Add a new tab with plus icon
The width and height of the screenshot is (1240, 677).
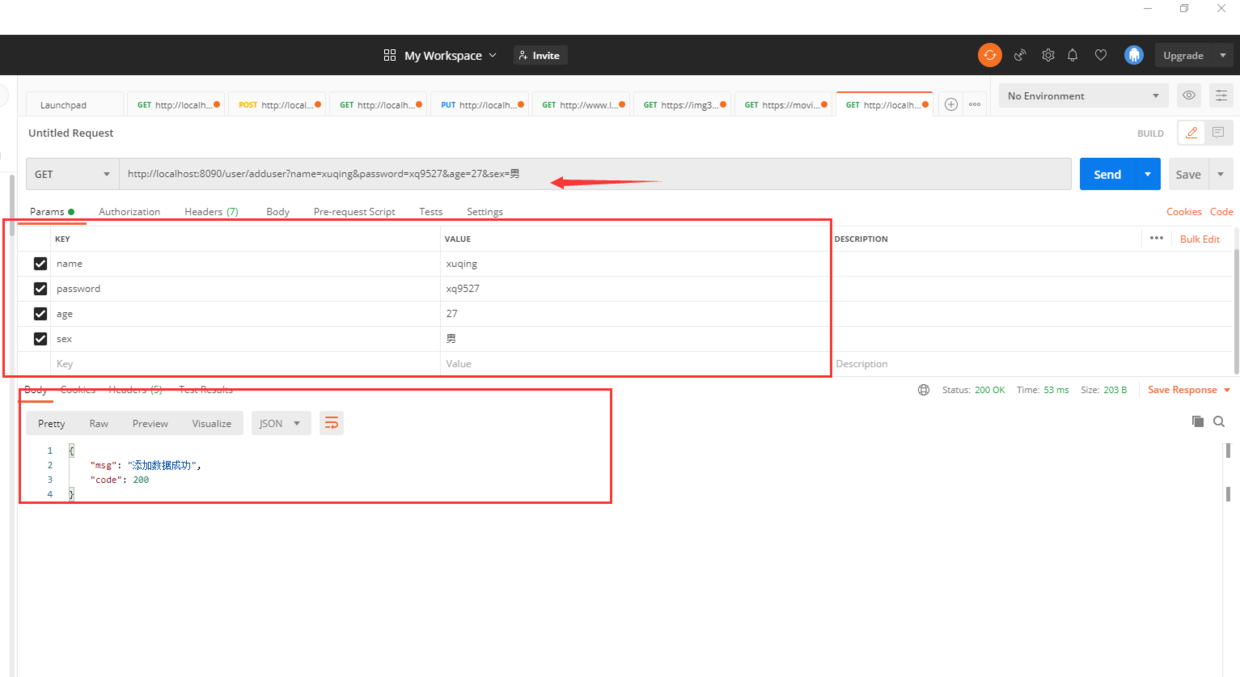click(951, 104)
